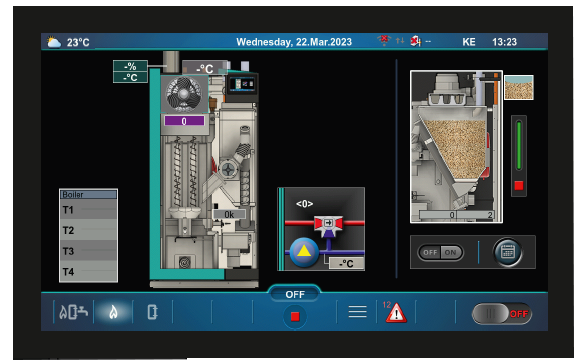Select the flame boiler view icon

pyautogui.click(x=114, y=312)
